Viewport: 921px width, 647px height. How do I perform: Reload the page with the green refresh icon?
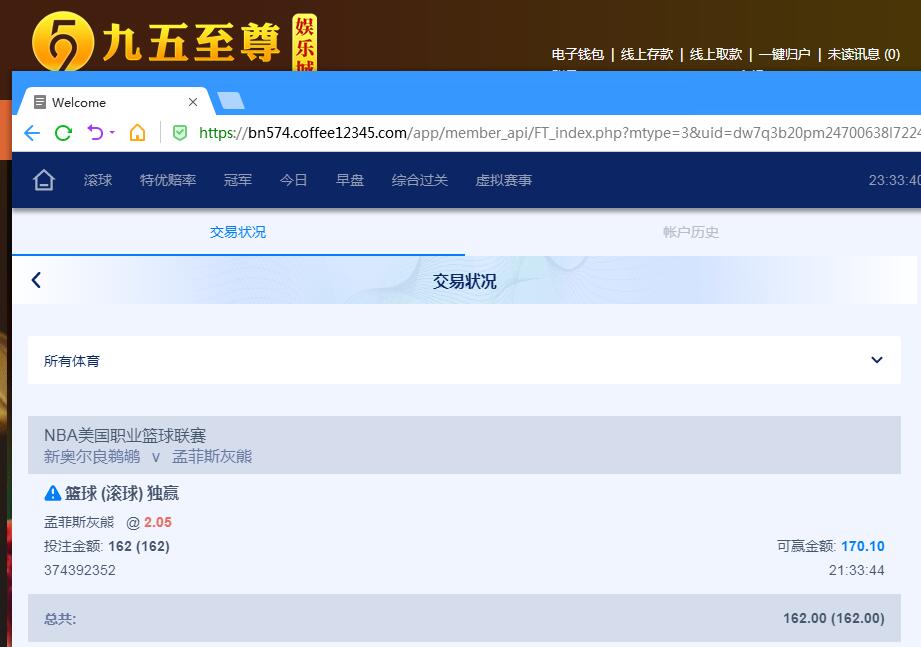[x=63, y=133]
